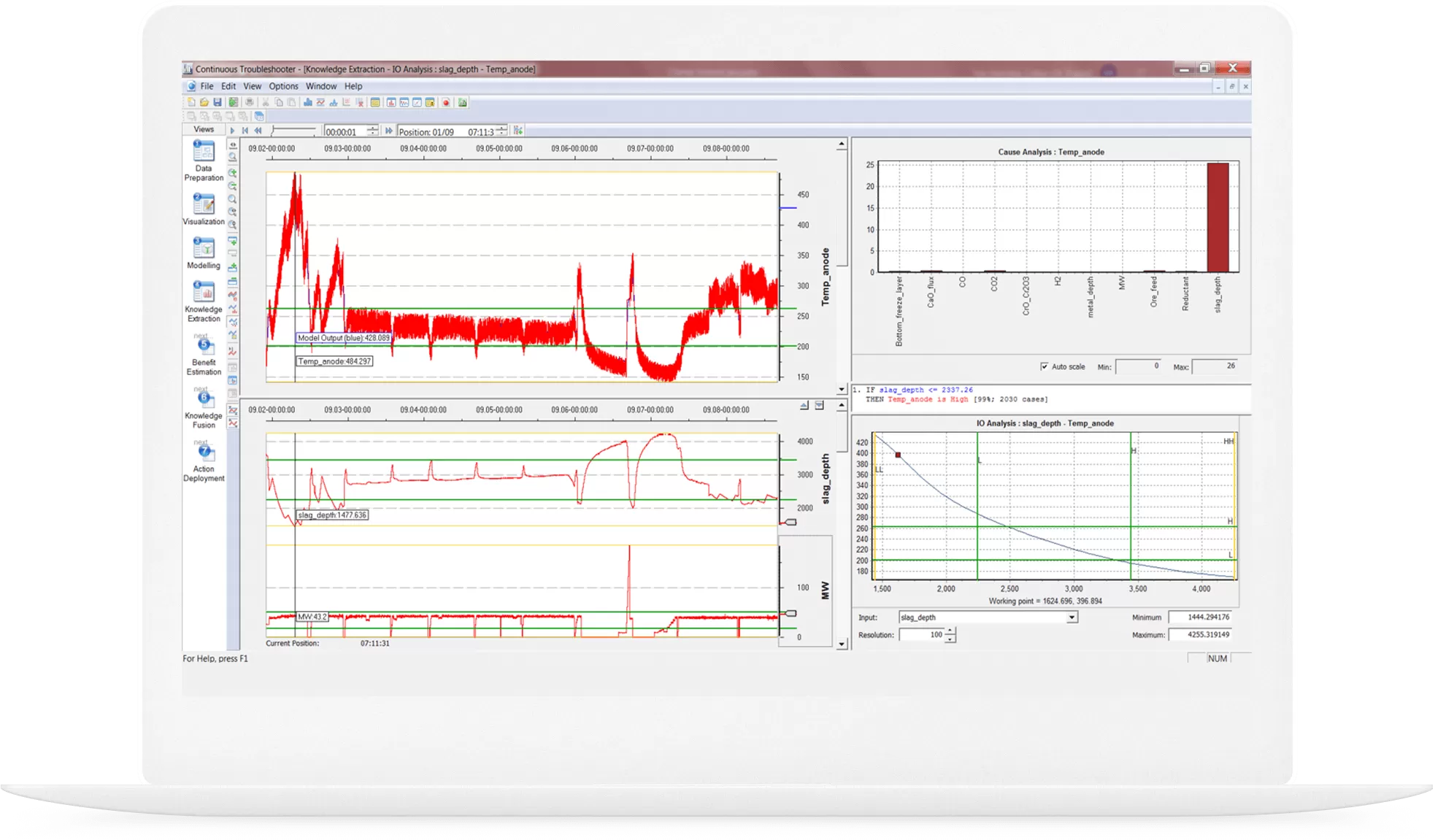Screen dimensions: 1435x840
Task: Click the fast-forward double-arrow control
Action: coord(388,131)
